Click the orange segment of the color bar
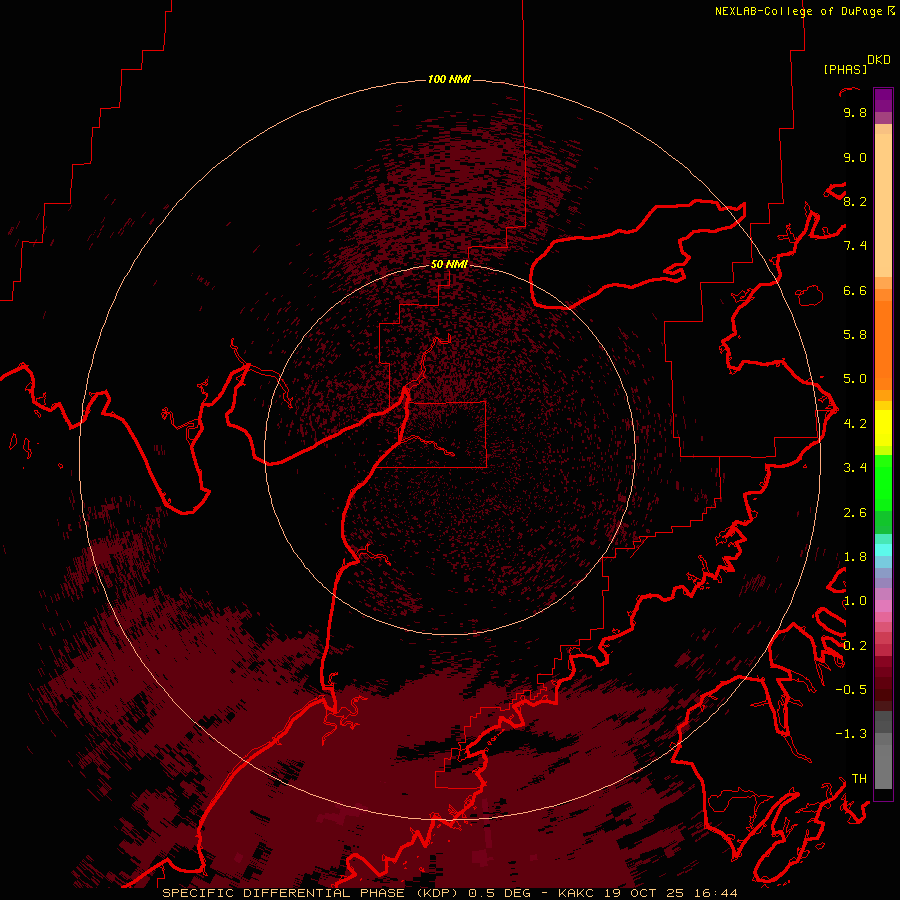 883,345
